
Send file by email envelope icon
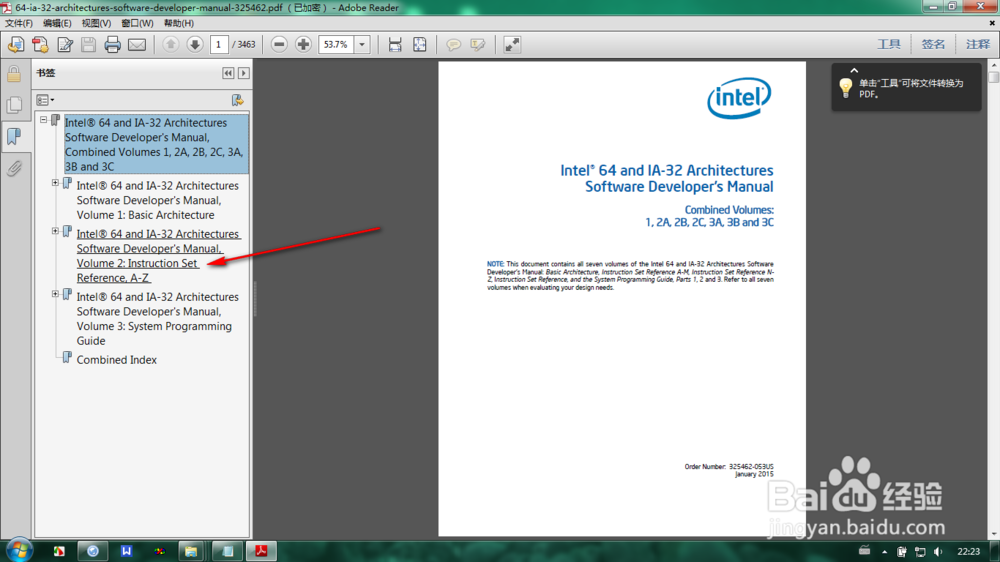pyautogui.click(x=136, y=45)
